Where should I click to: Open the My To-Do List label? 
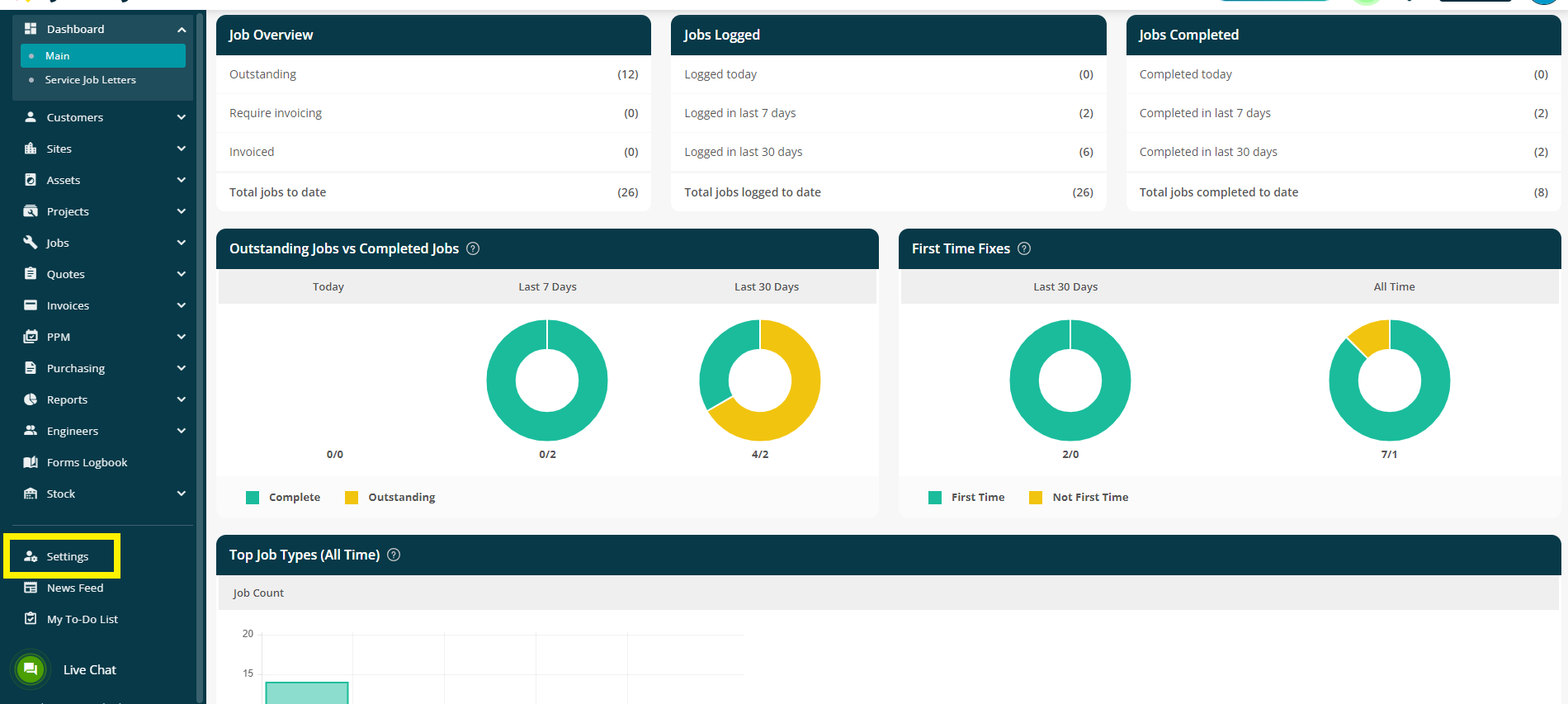click(83, 620)
